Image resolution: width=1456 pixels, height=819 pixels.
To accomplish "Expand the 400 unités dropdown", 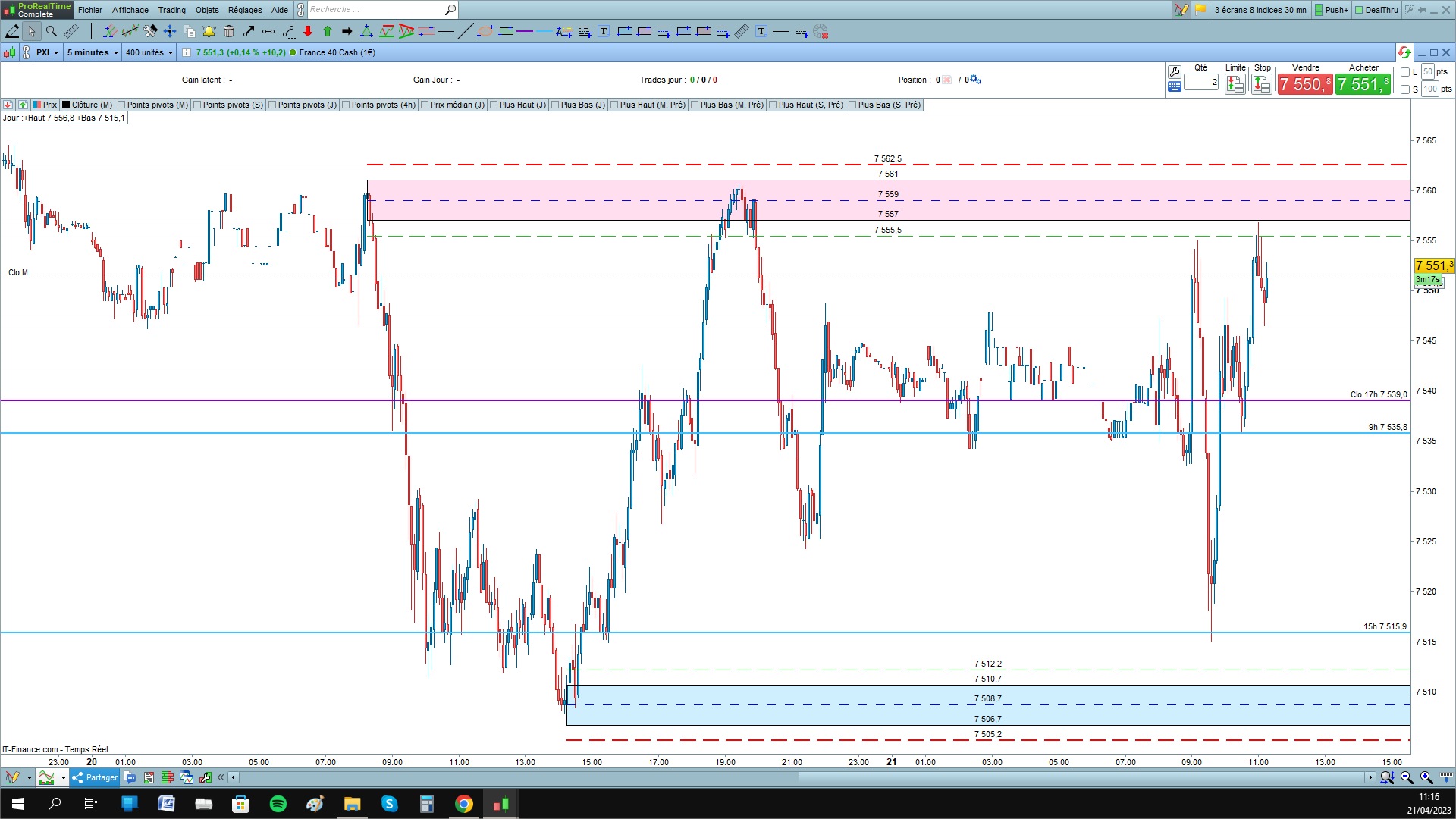I will pyautogui.click(x=149, y=52).
